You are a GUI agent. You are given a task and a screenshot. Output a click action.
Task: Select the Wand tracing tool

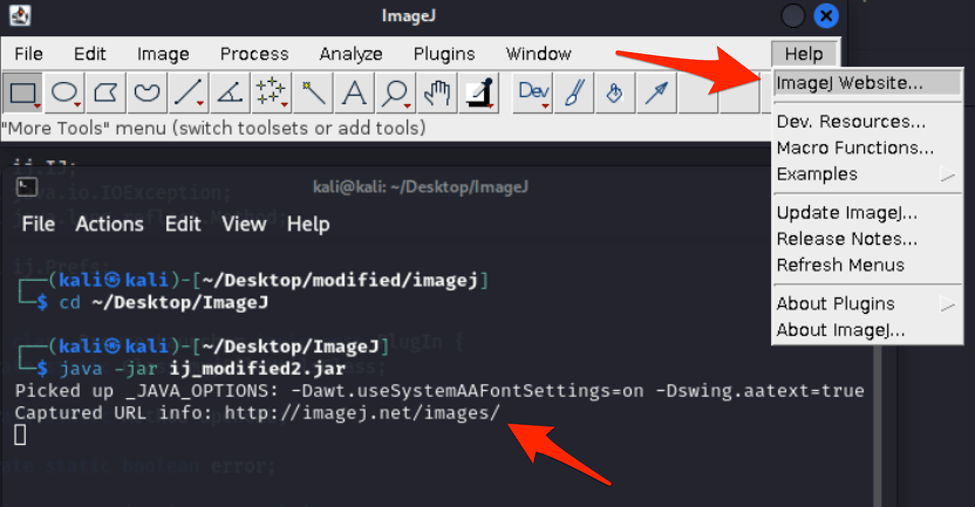tap(313, 93)
